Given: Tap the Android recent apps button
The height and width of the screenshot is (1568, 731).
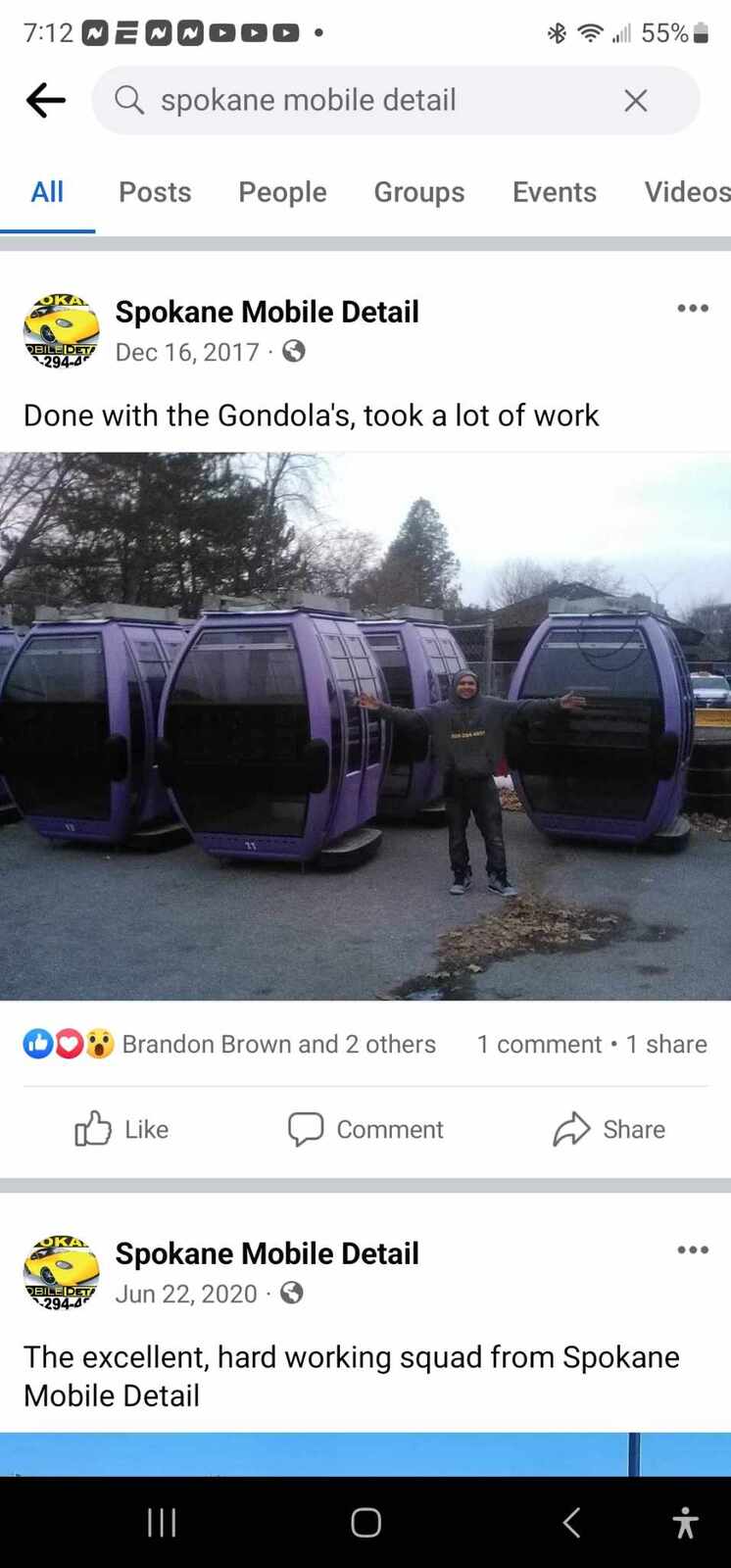Looking at the screenshot, I should [x=162, y=1522].
